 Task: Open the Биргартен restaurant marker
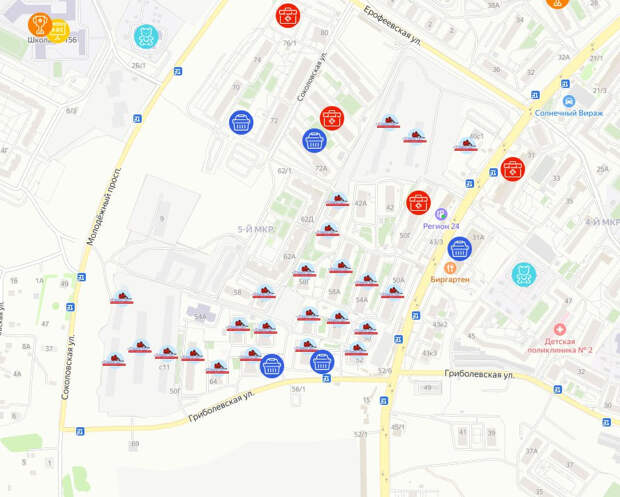pos(452,267)
